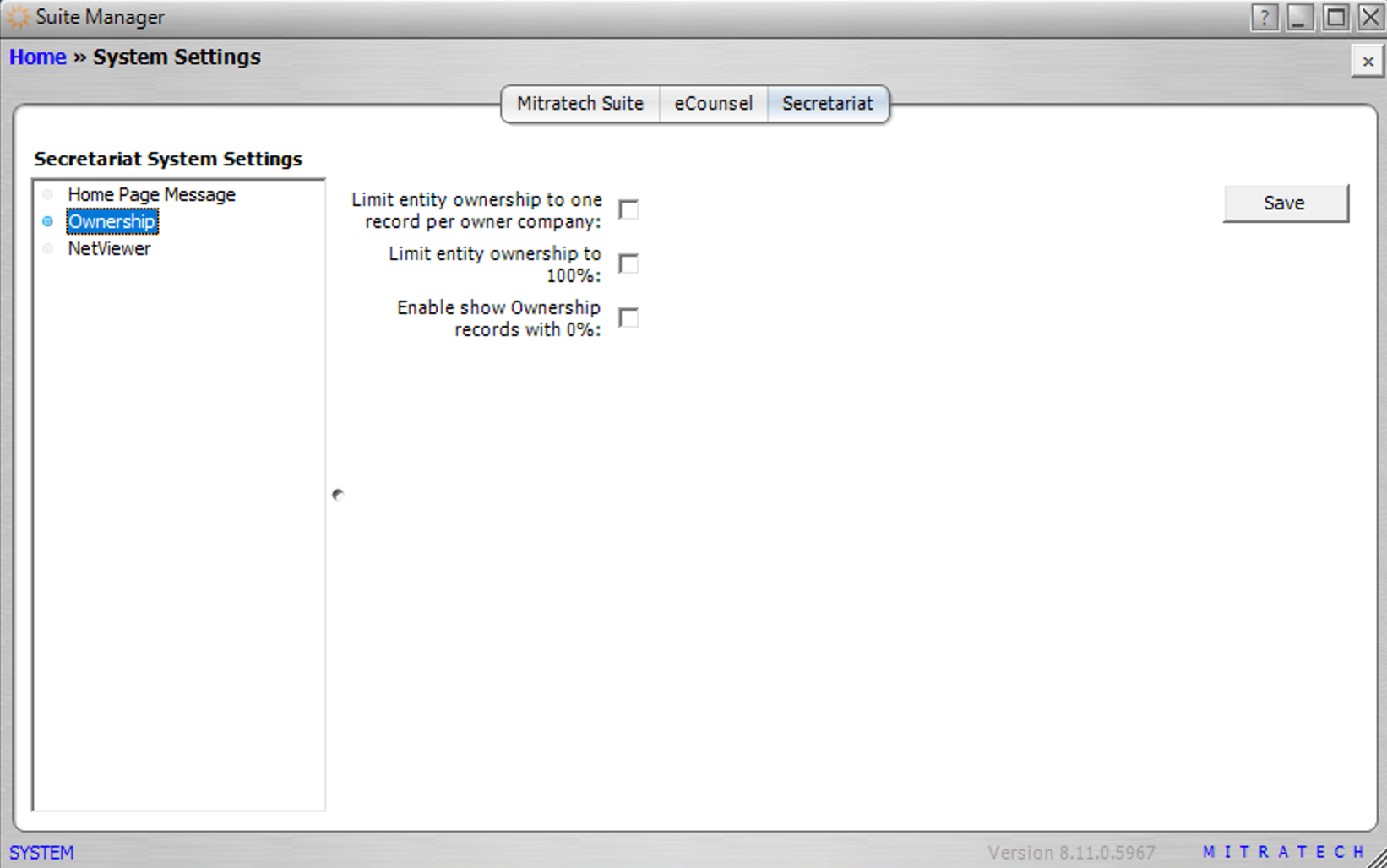Close the Suite Manager window
Viewport: 1387px width, 868px height.
1370,17
